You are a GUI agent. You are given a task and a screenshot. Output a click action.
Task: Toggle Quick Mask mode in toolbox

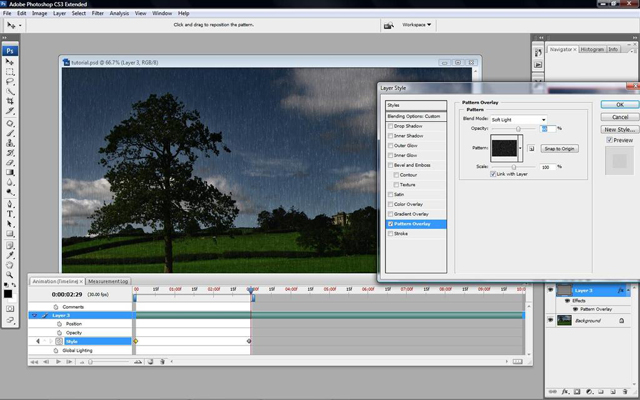pos(10,309)
